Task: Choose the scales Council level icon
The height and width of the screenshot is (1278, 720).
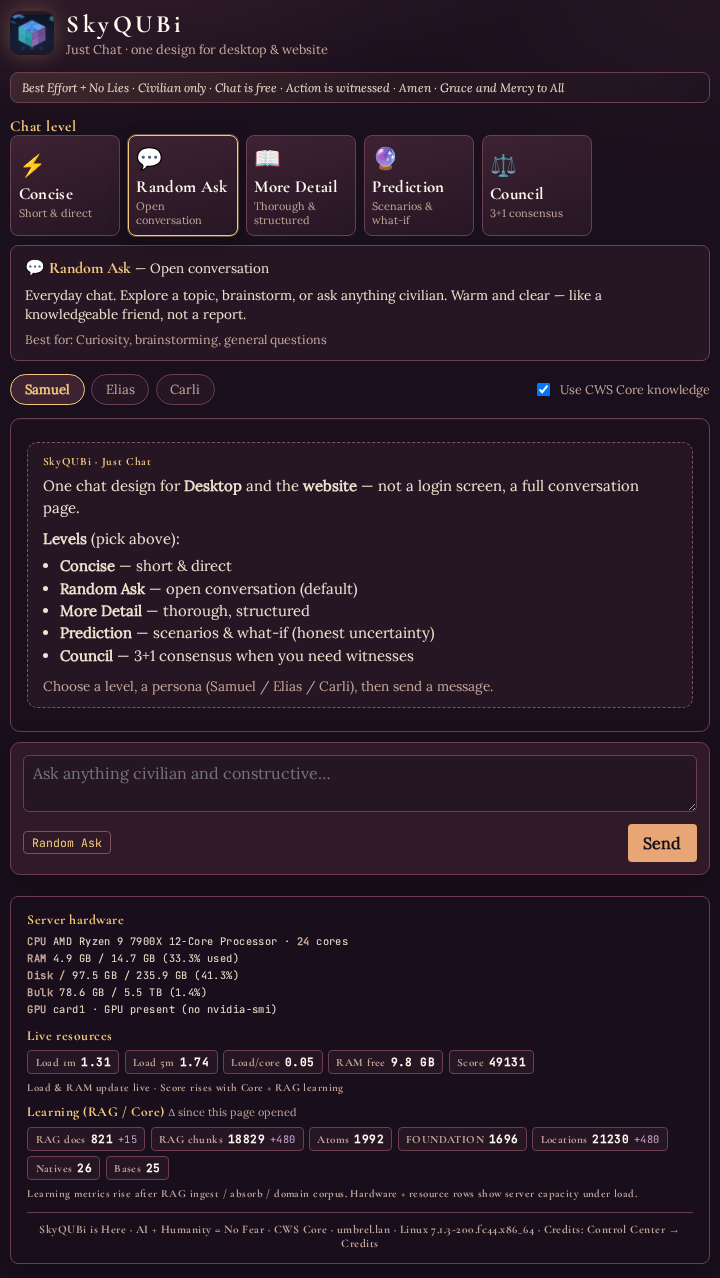Action: [503, 165]
